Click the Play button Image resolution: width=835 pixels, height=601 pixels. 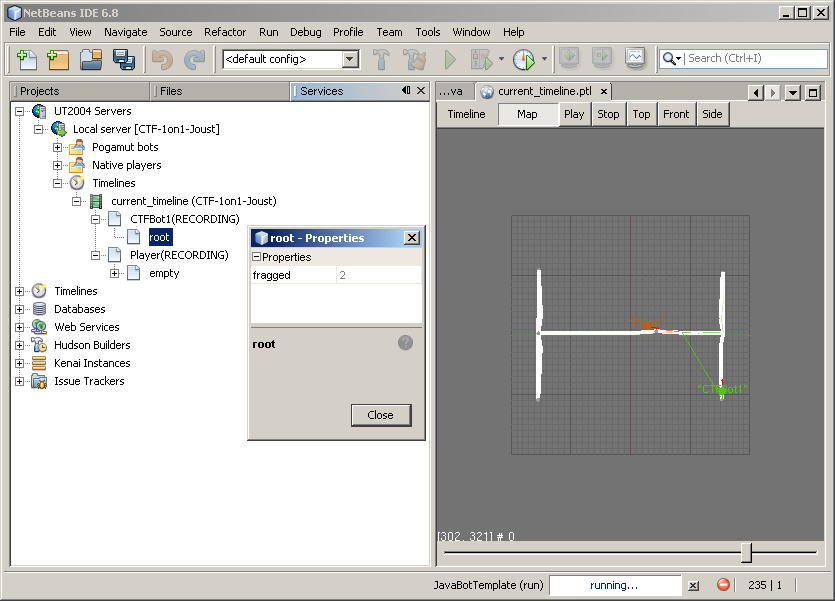click(x=574, y=114)
